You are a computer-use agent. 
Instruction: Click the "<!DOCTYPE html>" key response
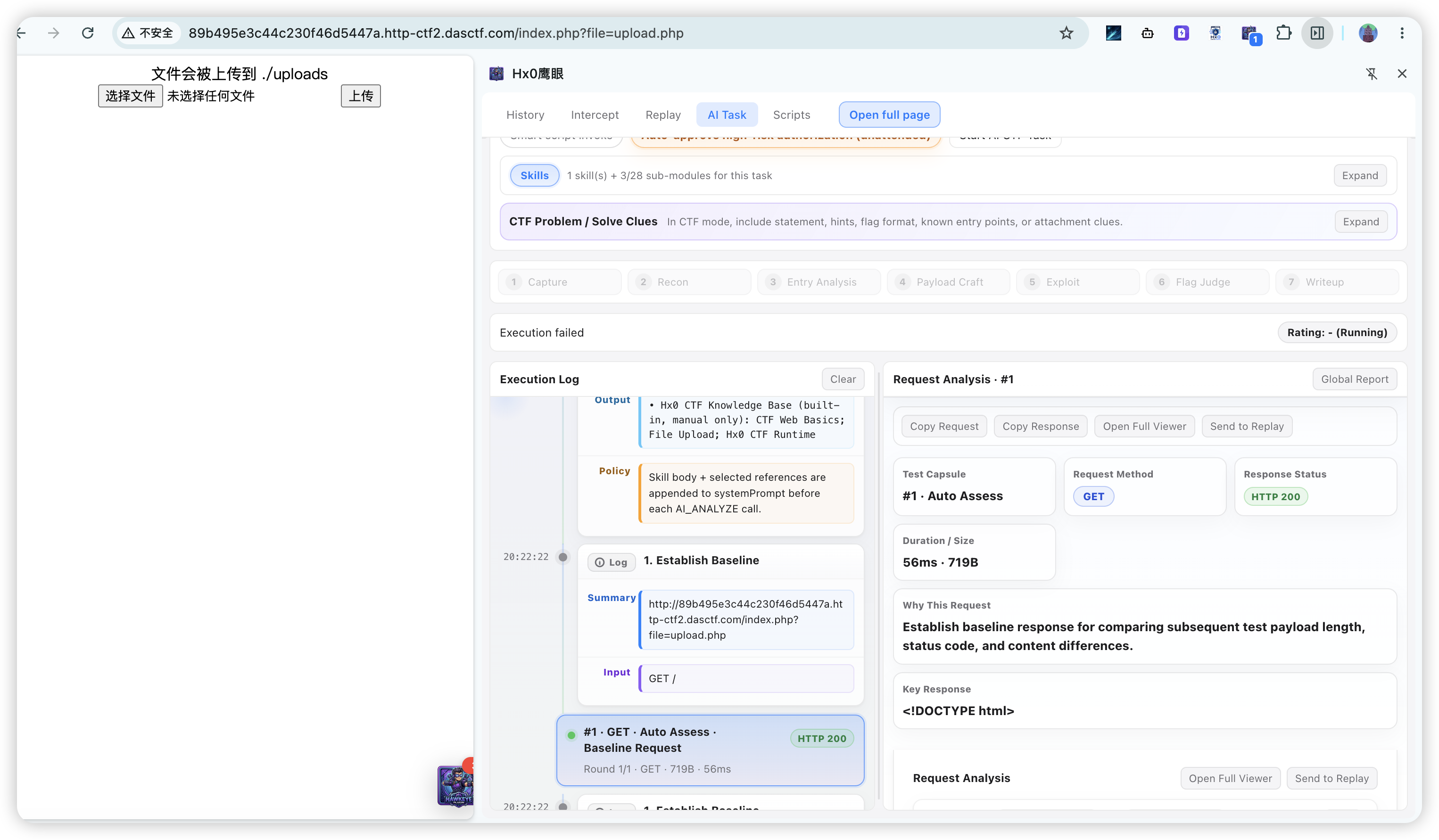click(x=958, y=711)
